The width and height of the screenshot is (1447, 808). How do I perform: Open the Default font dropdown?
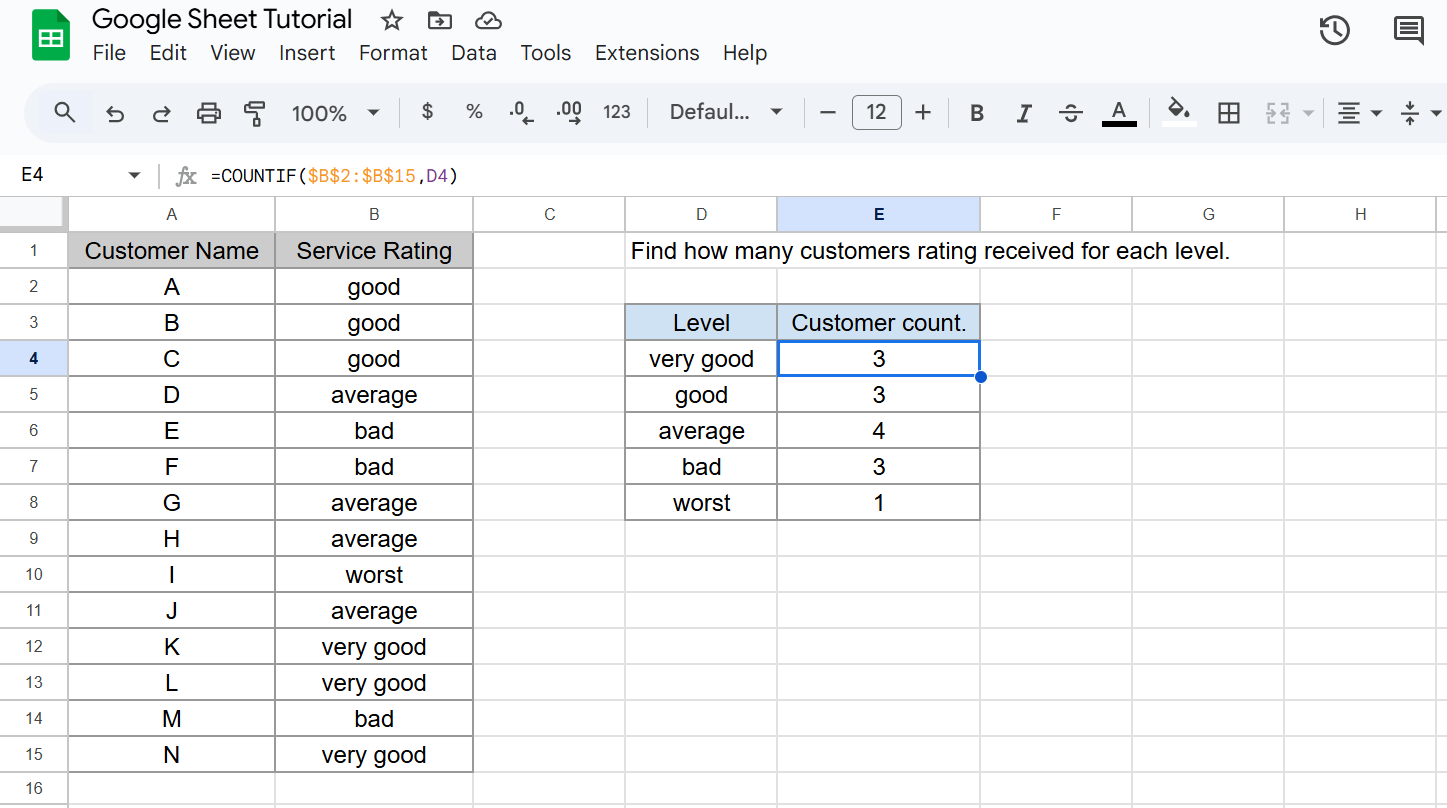[725, 113]
